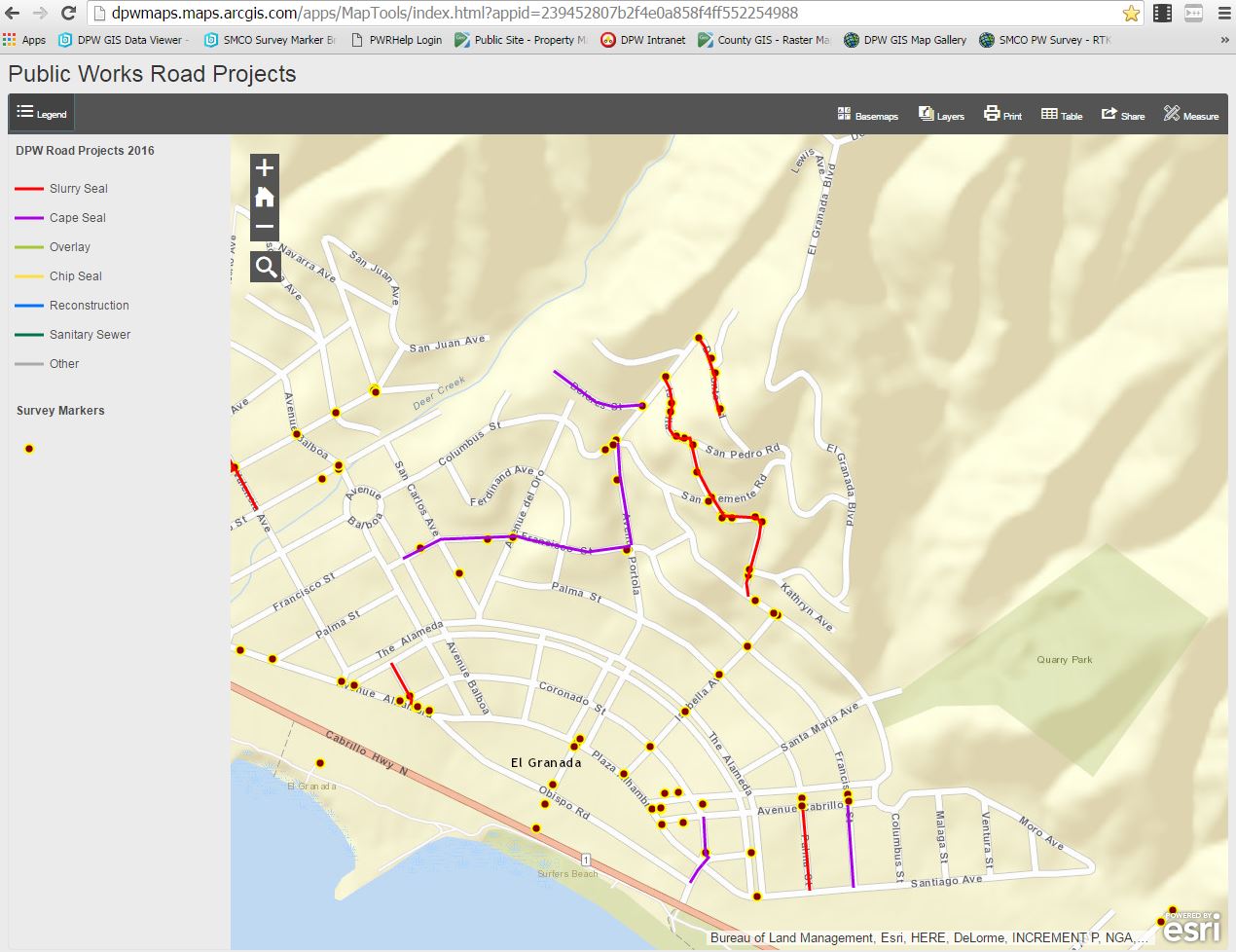This screenshot has width=1236, height=952.
Task: Open the Chrome settings menu
Action: (1221, 15)
